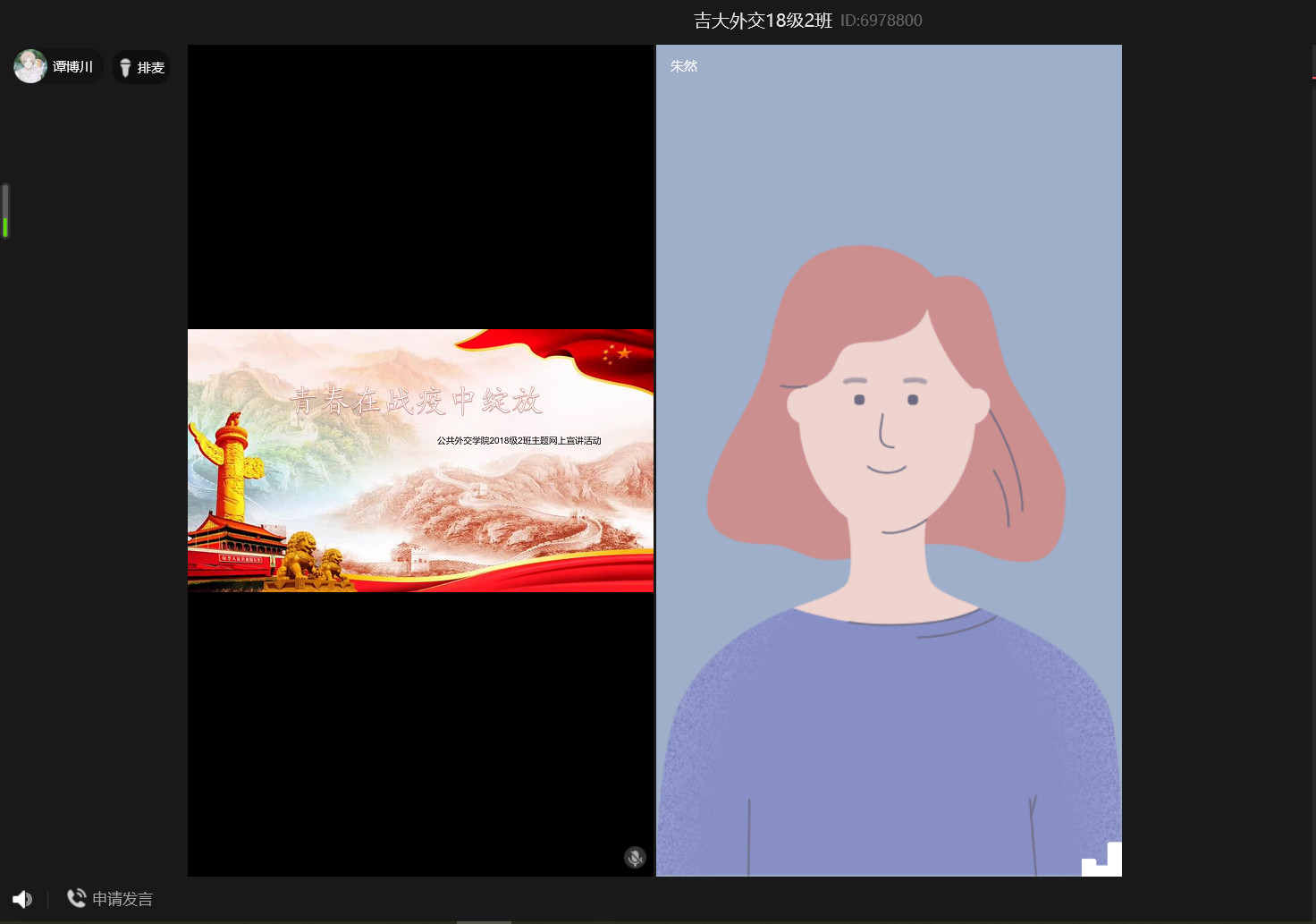Click the room ID:6978800 text
This screenshot has width=1316, height=924.
pyautogui.click(x=881, y=21)
